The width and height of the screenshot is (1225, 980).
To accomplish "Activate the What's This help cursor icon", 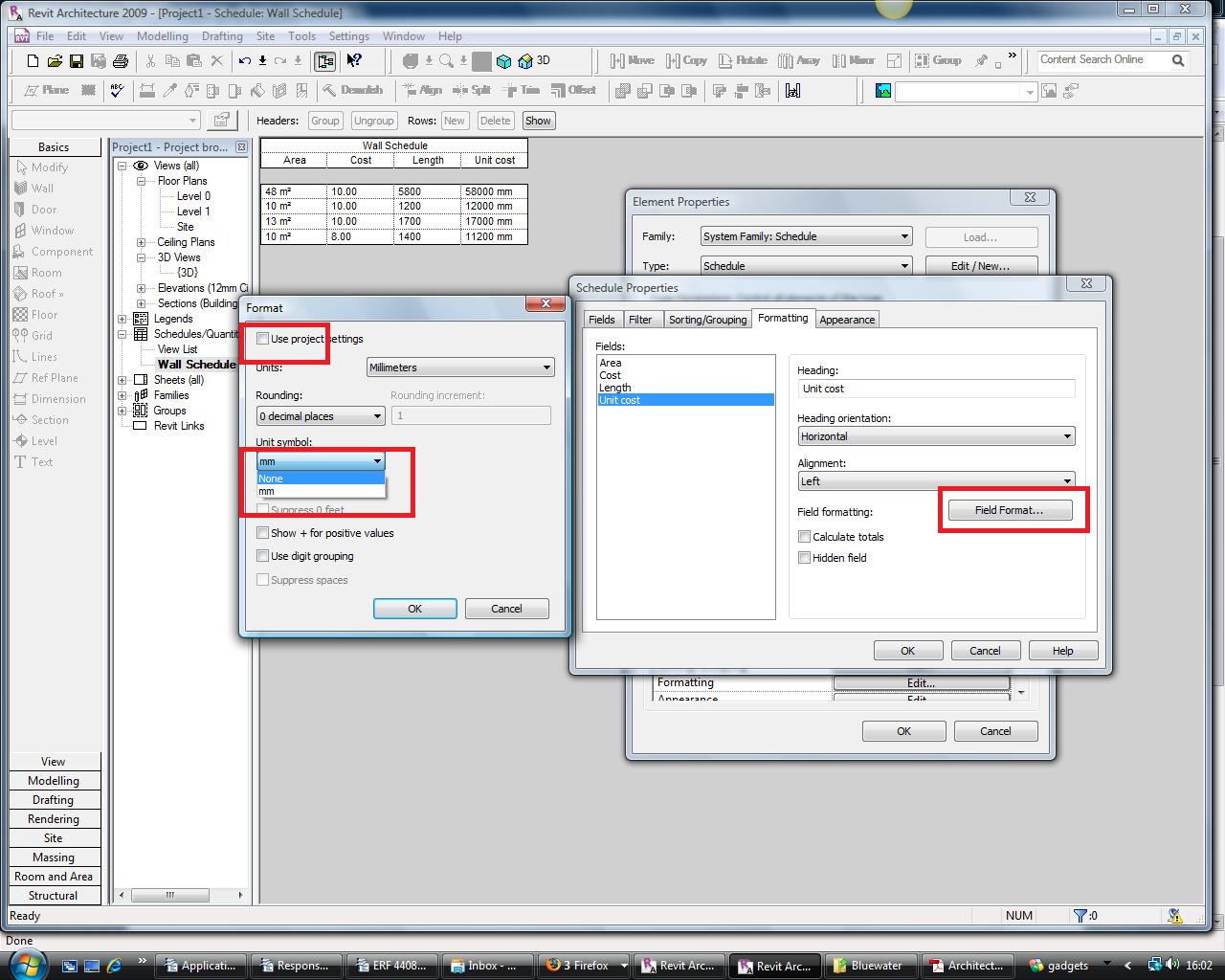I will [354, 61].
